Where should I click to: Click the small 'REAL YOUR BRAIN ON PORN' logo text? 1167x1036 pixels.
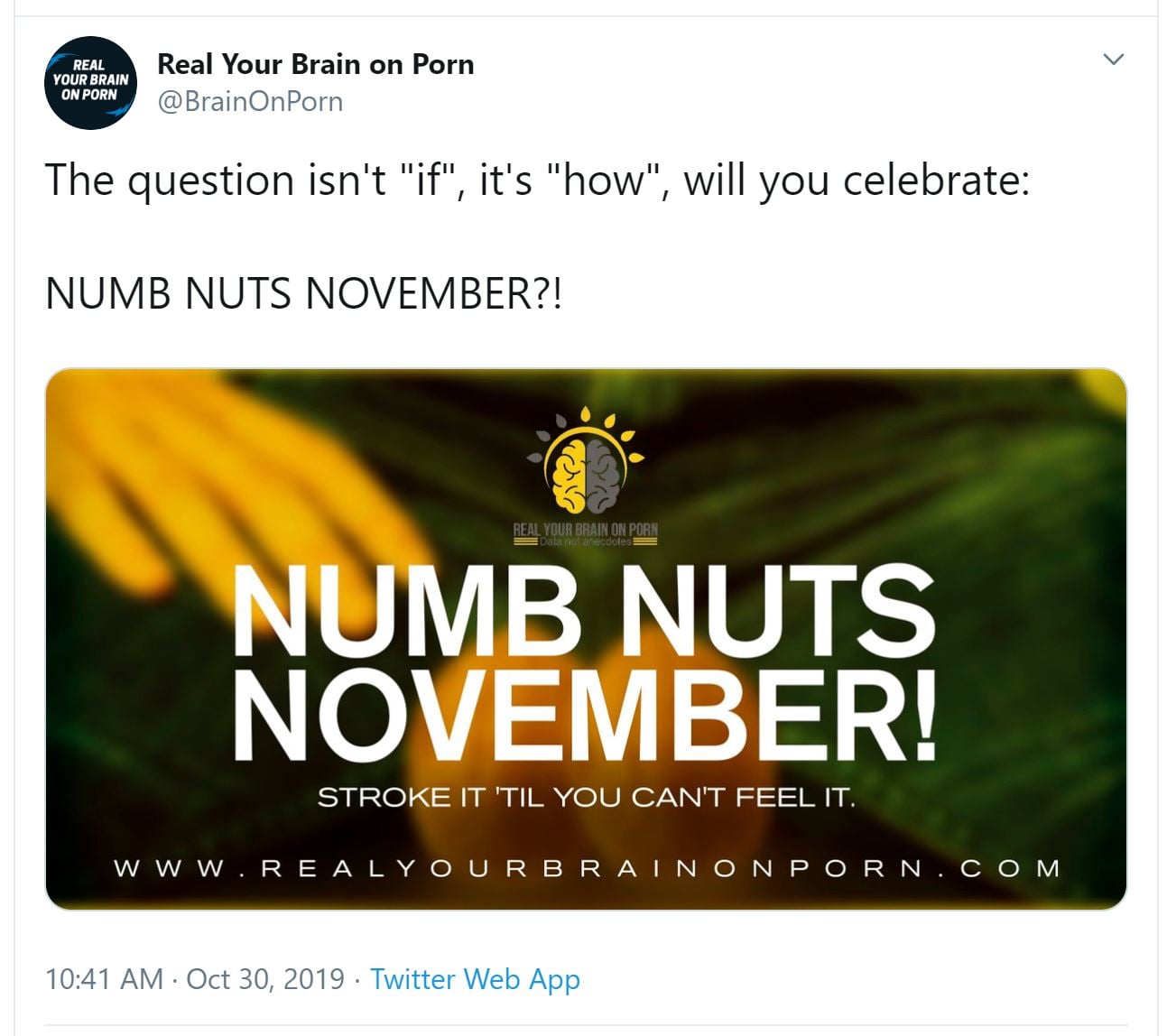[586, 529]
